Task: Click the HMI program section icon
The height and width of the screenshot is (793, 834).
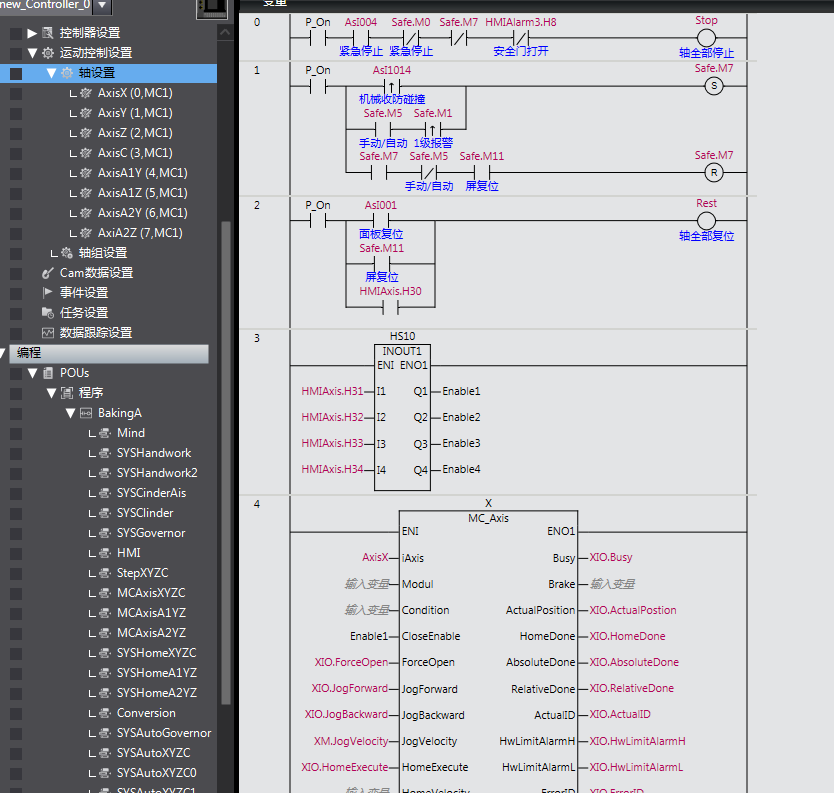Action: 104,553
